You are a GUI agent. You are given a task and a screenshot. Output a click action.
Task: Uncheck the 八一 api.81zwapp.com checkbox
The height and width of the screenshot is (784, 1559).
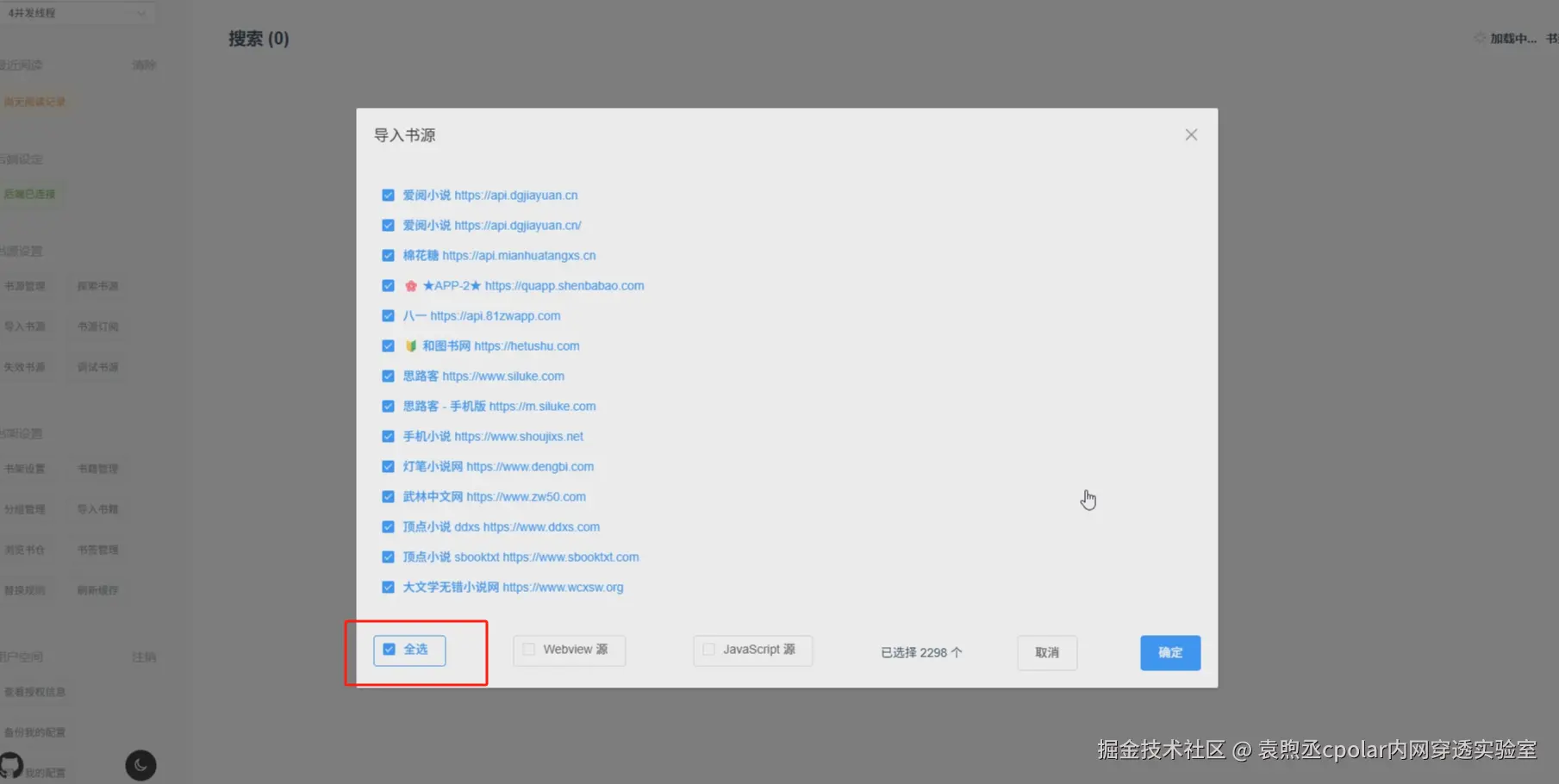(x=388, y=316)
